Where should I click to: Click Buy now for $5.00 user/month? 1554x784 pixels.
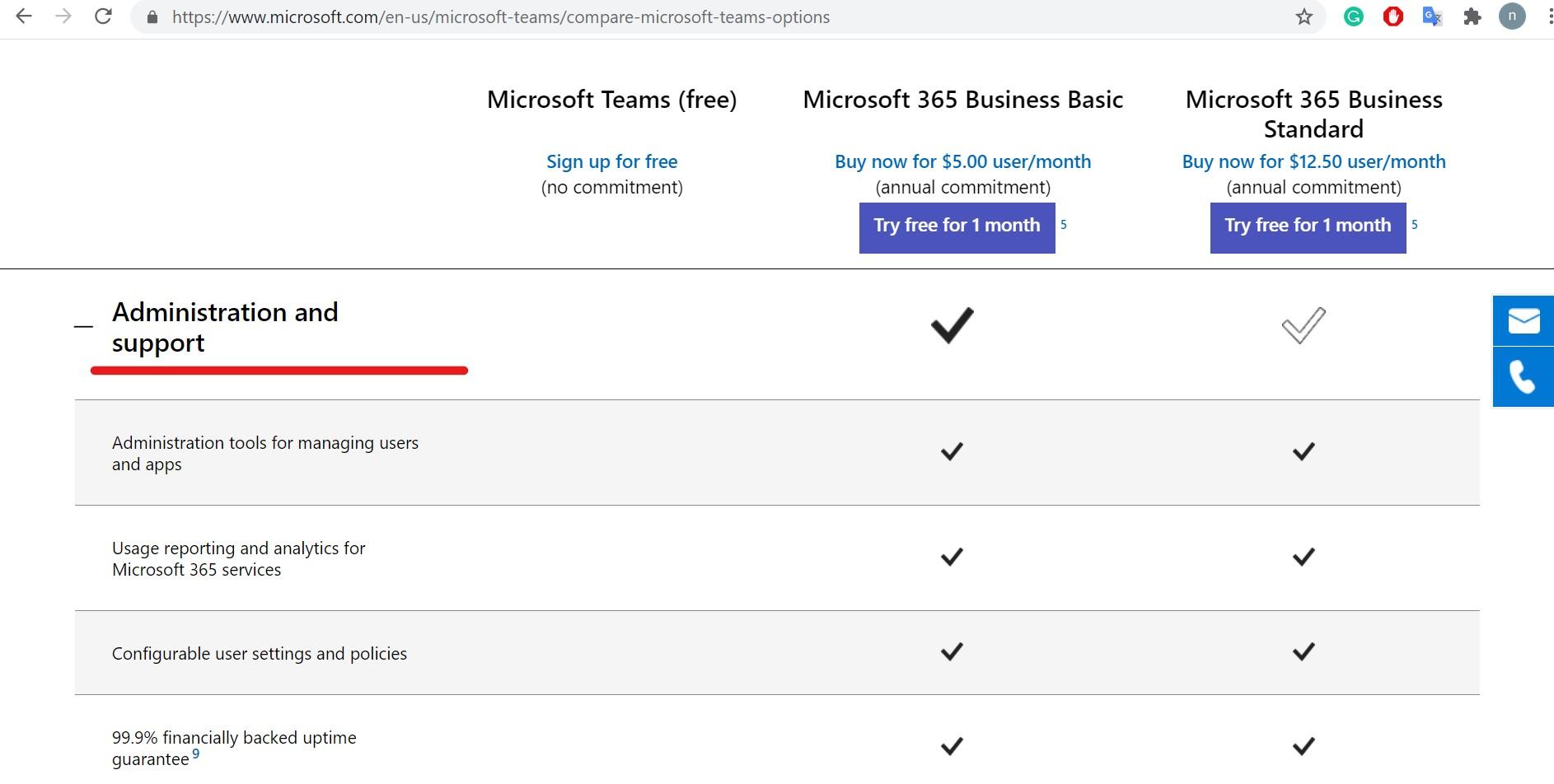tap(962, 161)
